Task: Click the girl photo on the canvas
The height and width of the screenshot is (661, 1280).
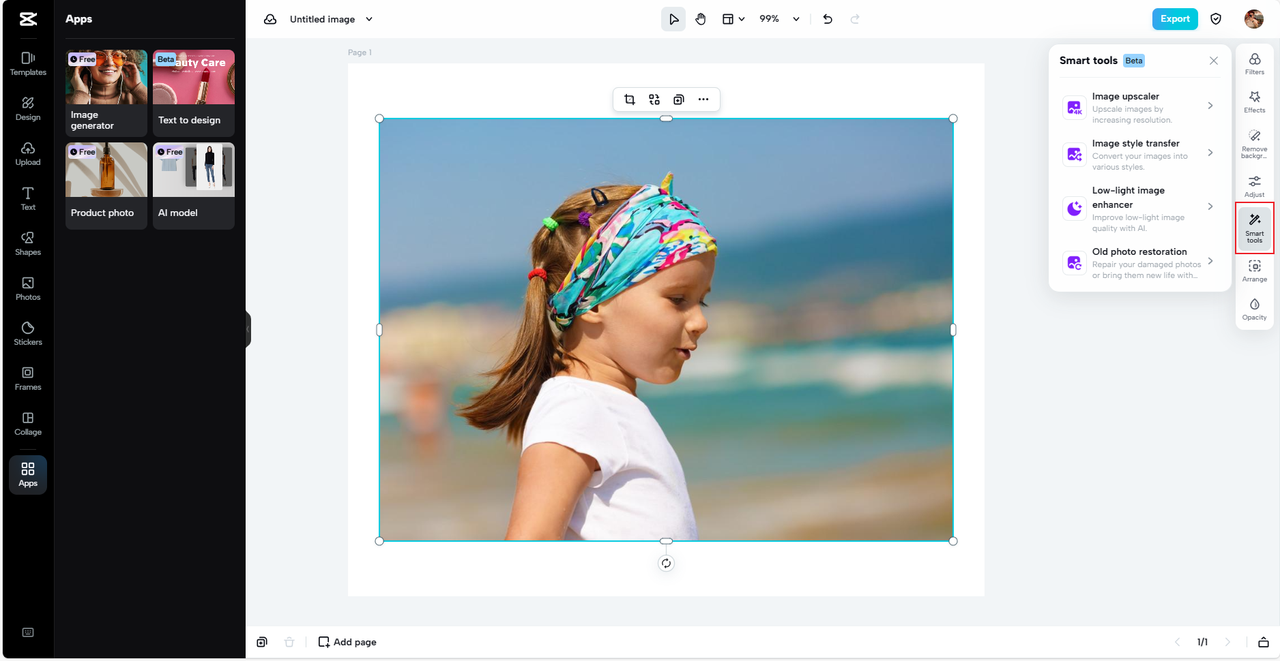Action: click(666, 330)
